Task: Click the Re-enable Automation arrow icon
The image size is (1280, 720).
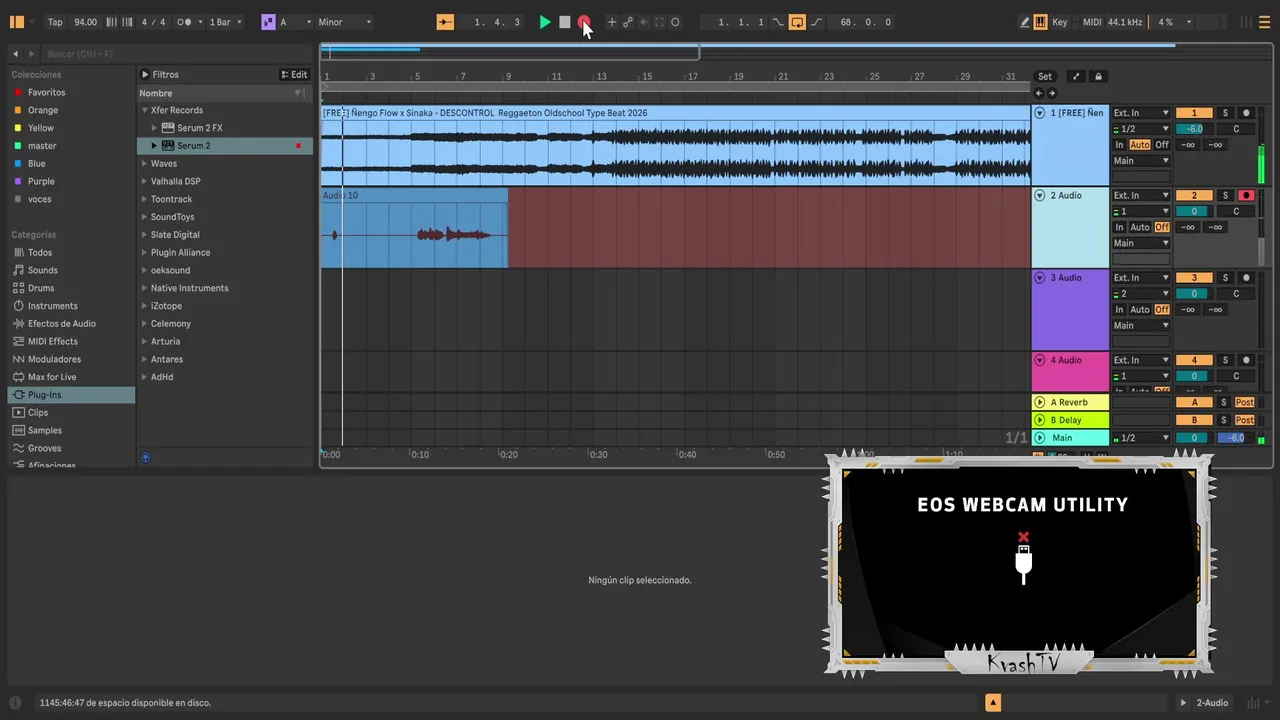Action: (x=644, y=22)
